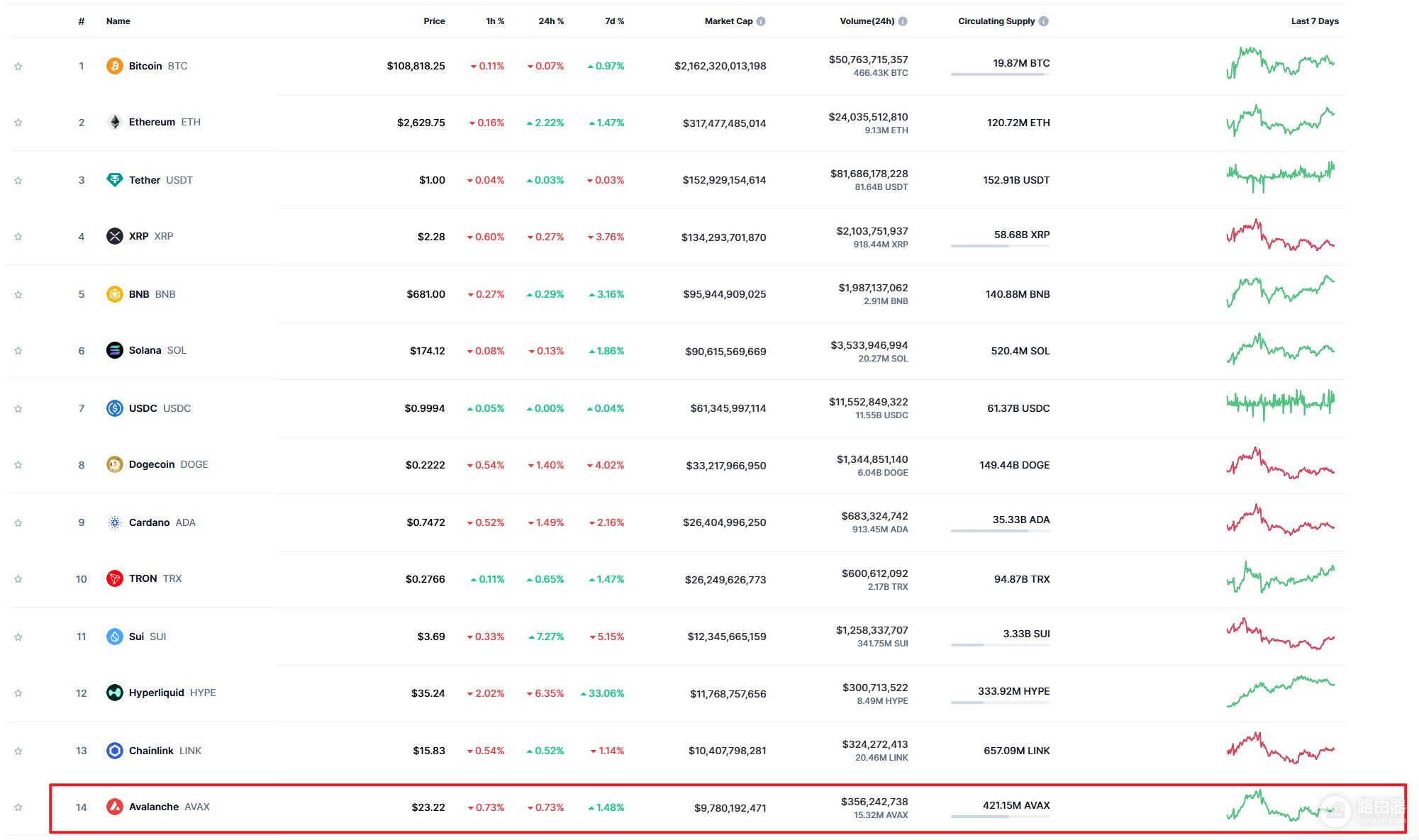Screen dimensions: 1419x840
Task: Click Sui 24h change 7.27%
Action: tap(546, 637)
